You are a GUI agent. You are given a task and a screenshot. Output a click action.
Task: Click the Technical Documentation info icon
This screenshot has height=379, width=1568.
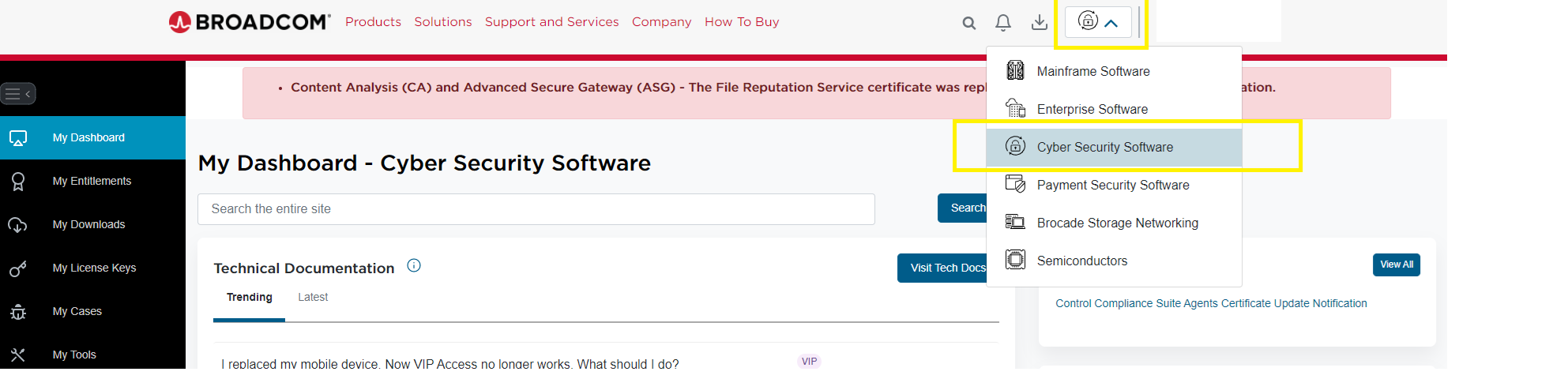[x=414, y=266]
